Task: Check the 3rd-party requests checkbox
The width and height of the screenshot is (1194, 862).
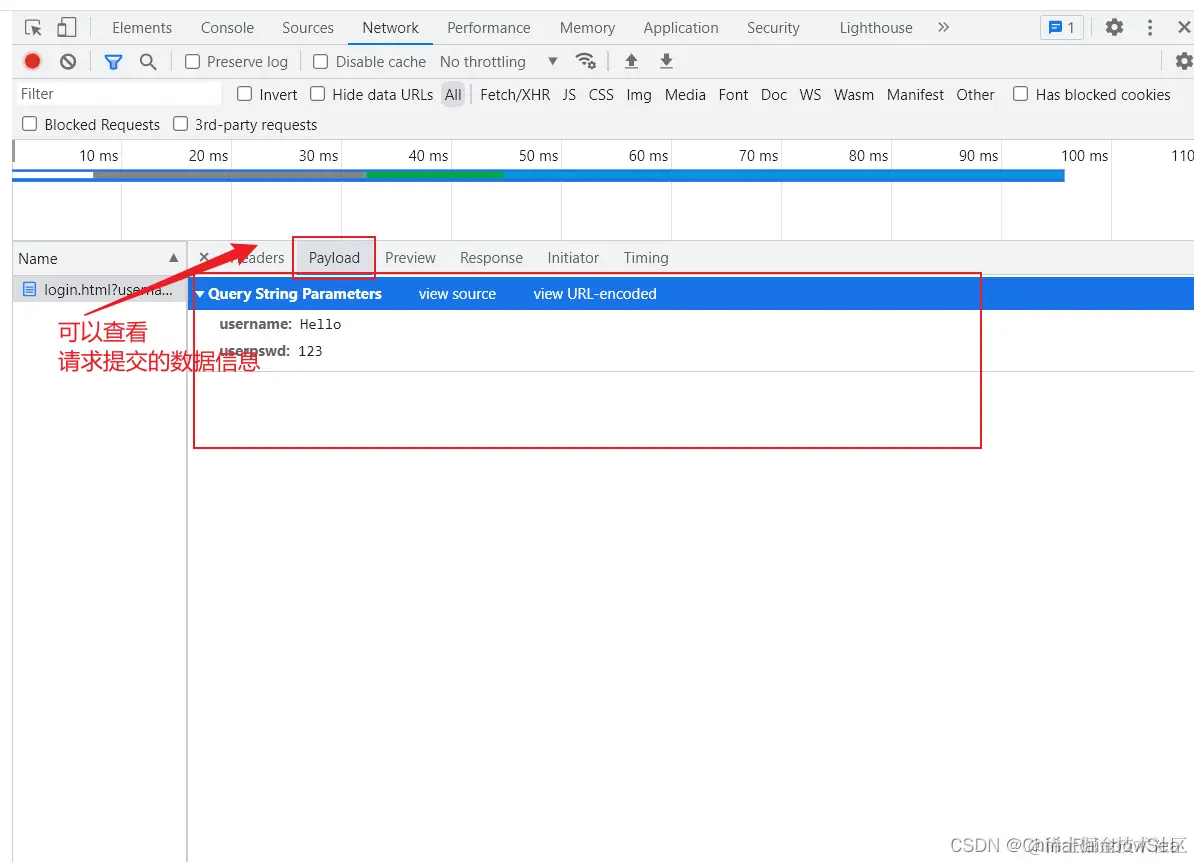Action: (180, 123)
